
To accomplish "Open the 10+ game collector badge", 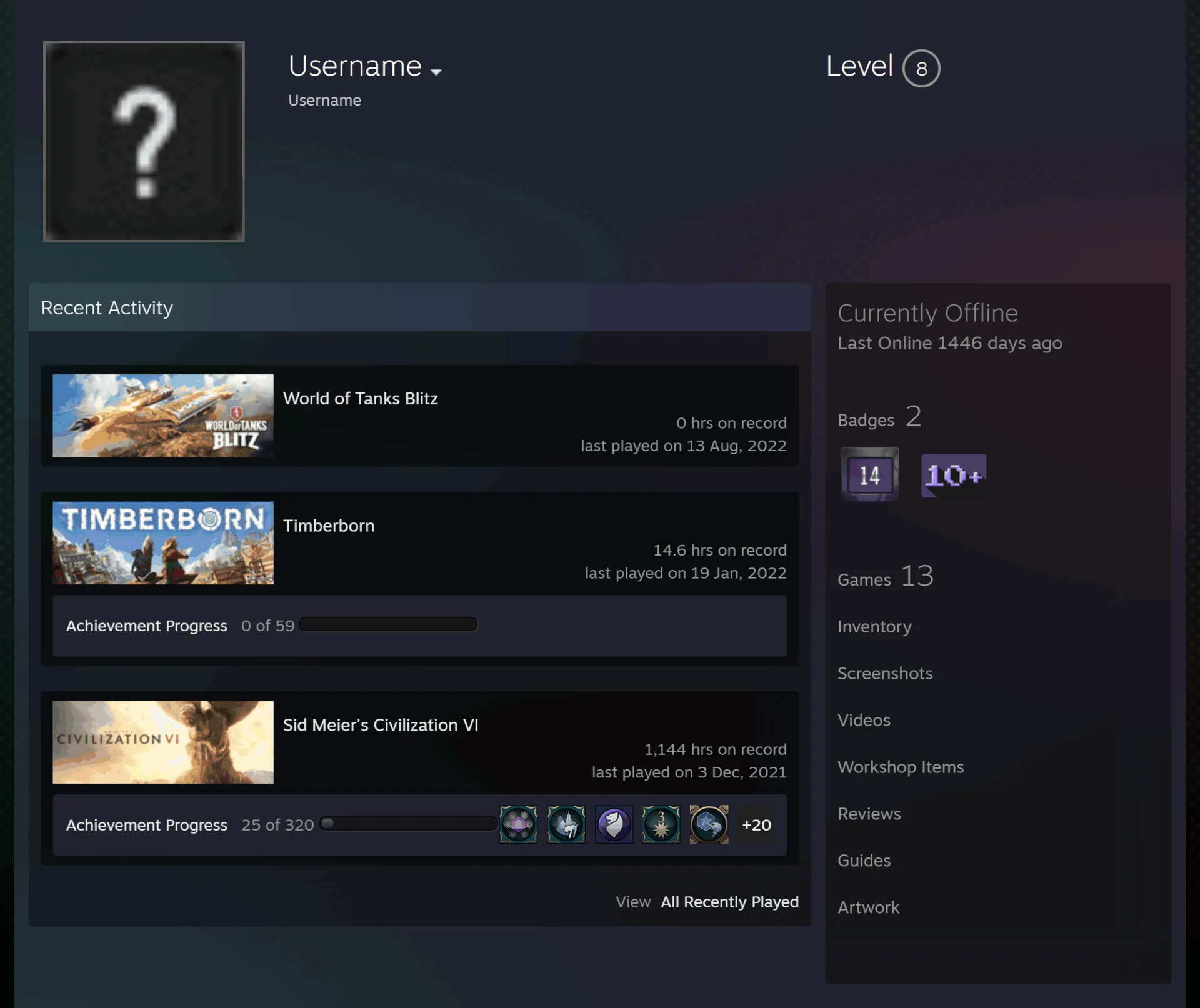I will [x=954, y=476].
